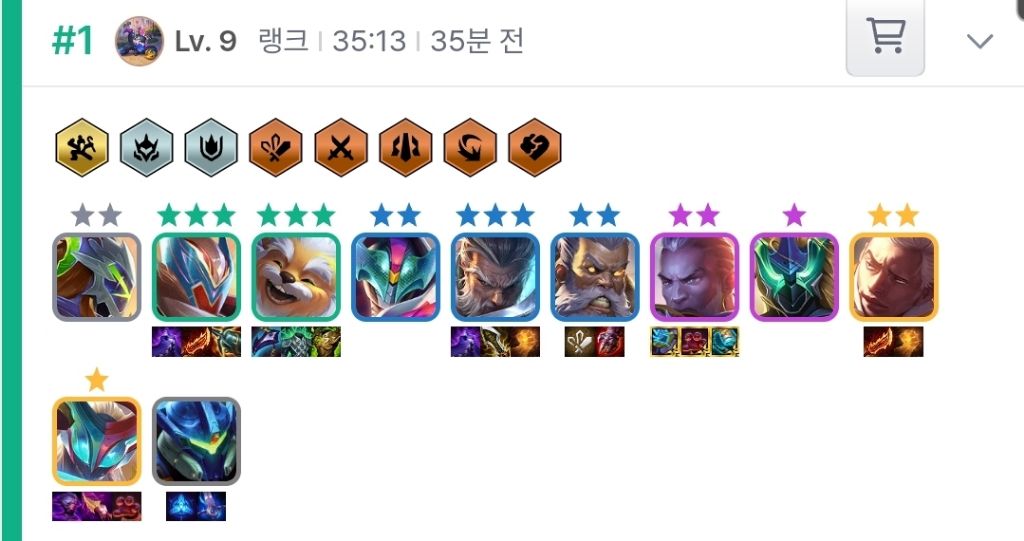Click the purple-skinned red-haired champion portrait
1024x541 pixels.
pos(695,277)
